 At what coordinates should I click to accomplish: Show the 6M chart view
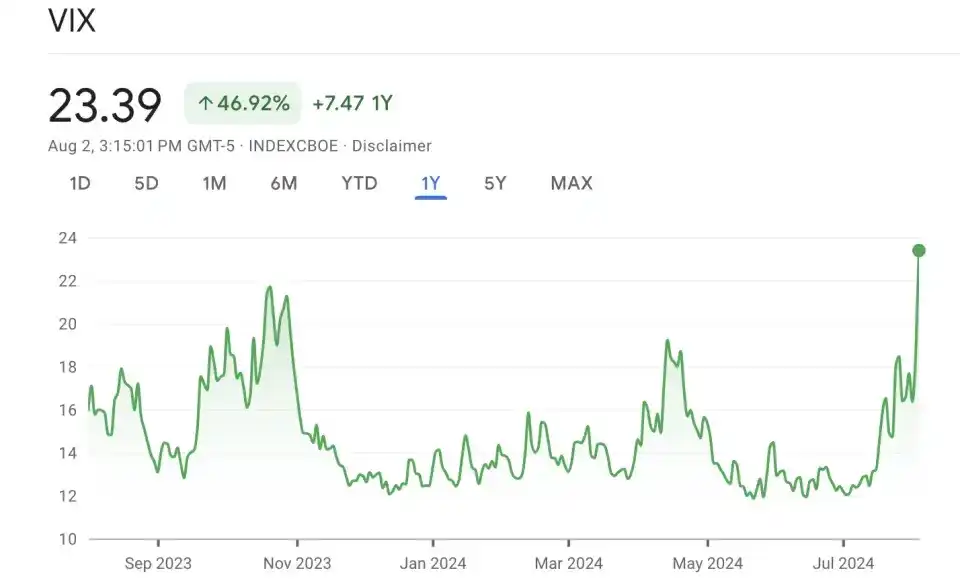click(x=284, y=183)
